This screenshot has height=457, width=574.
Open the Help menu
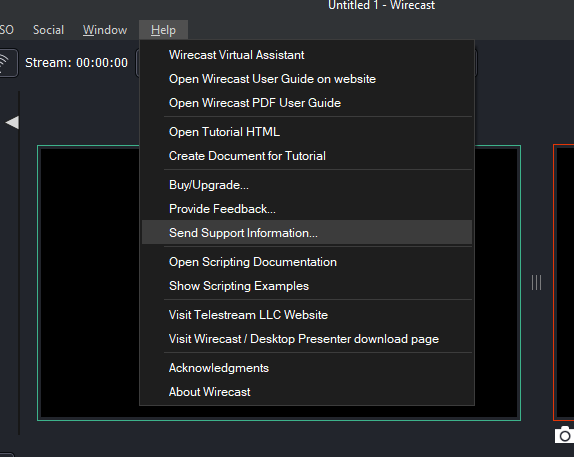[x=163, y=30]
